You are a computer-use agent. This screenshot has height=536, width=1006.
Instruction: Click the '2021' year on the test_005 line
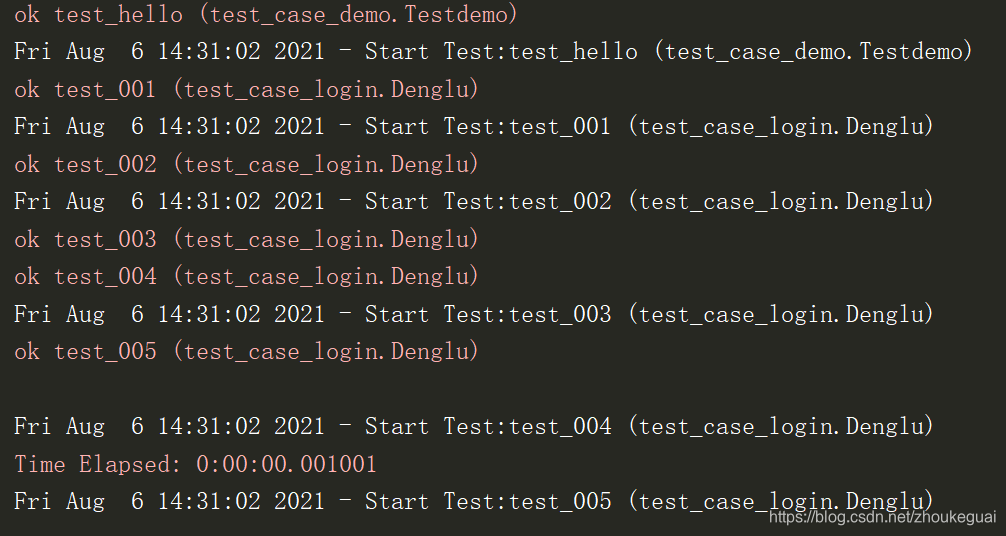click(x=299, y=501)
